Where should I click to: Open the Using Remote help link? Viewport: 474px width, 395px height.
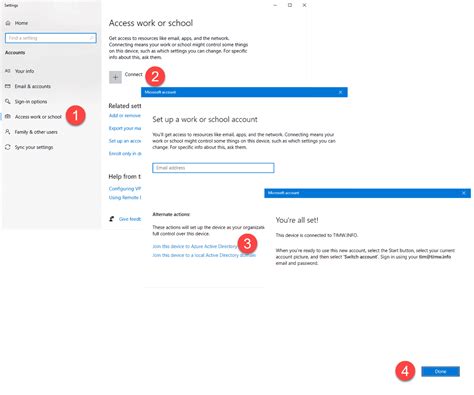(125, 198)
